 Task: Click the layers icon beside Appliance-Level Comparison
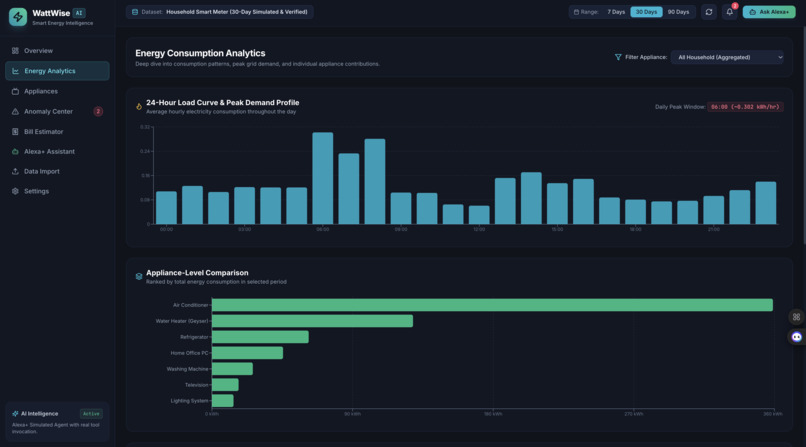click(x=139, y=276)
